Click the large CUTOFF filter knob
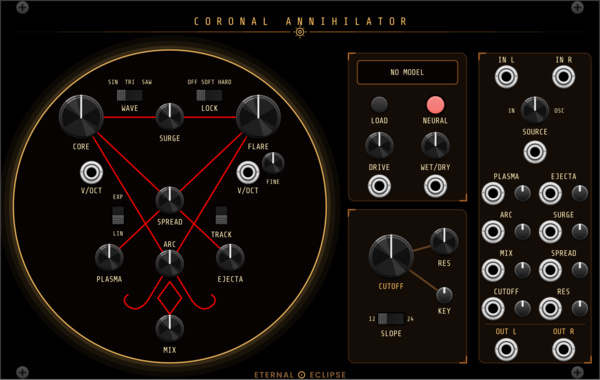 click(391, 256)
